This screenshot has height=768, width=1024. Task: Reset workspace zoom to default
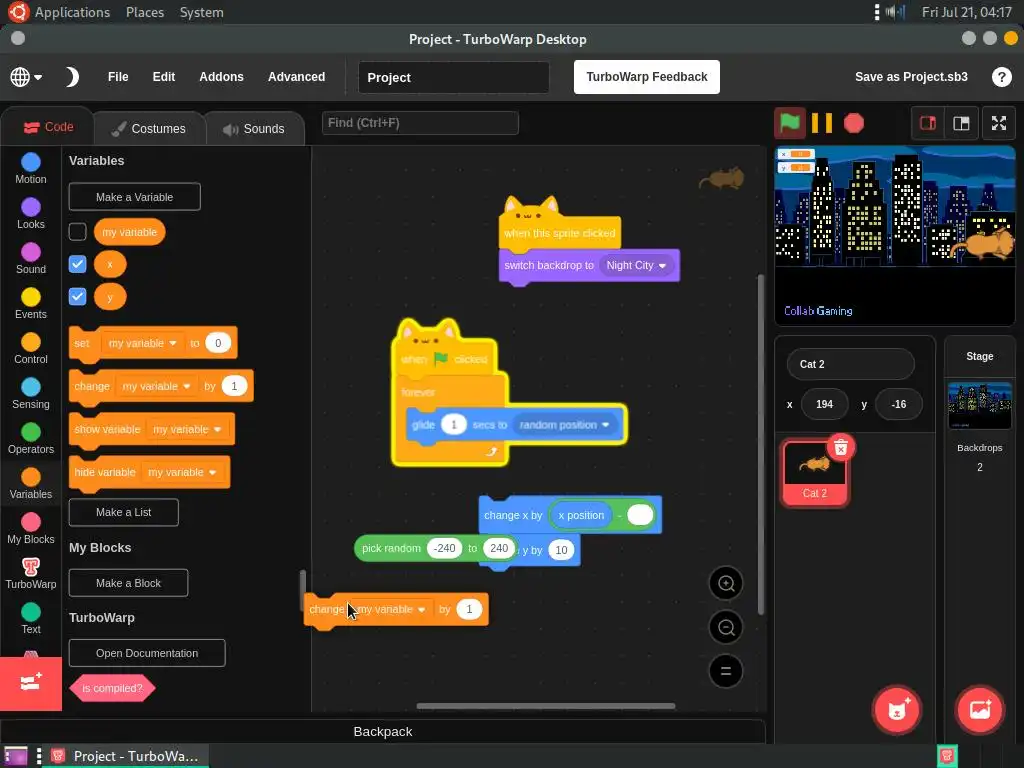(726, 671)
